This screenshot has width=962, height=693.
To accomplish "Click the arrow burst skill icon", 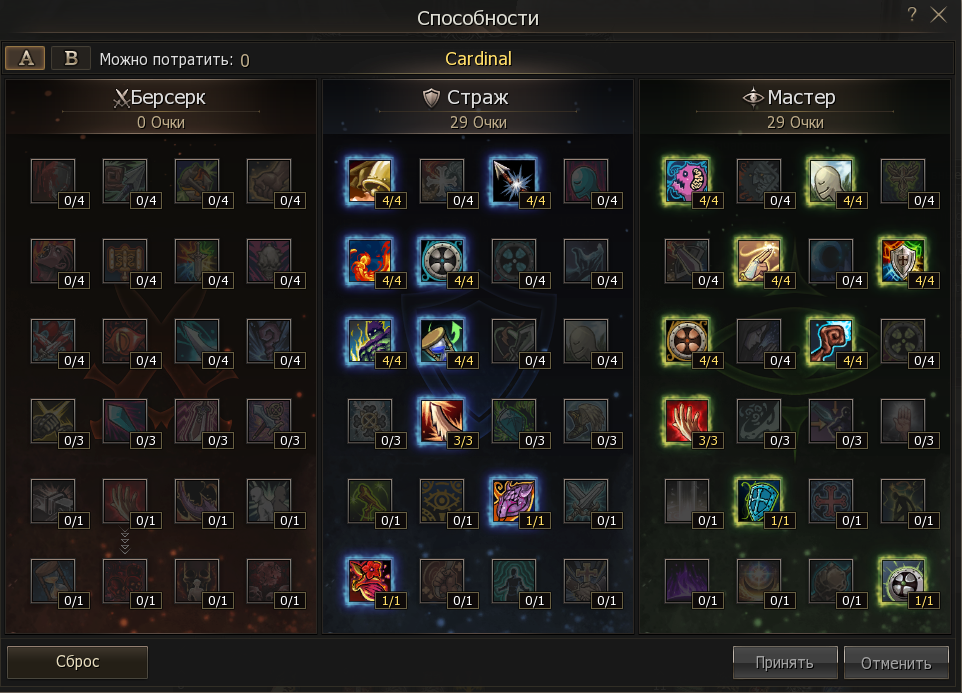I will tap(514, 181).
